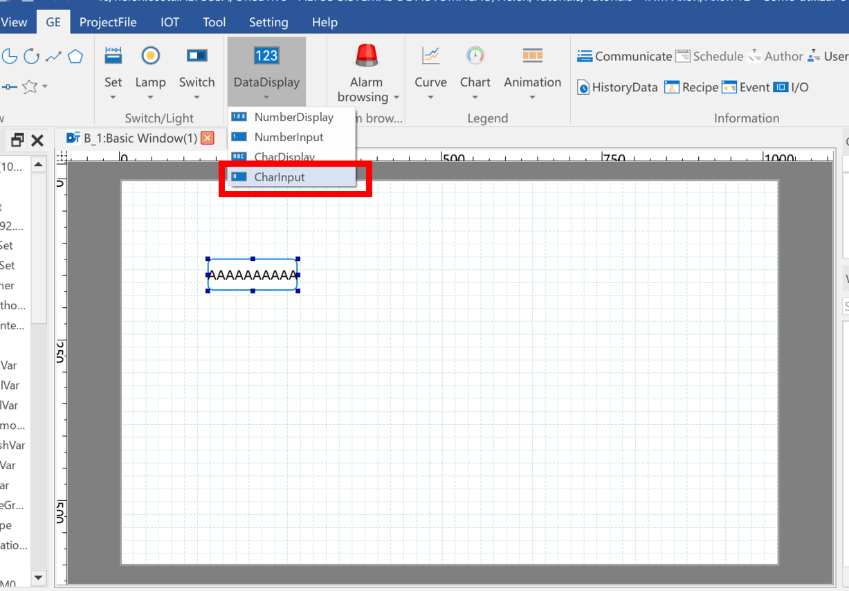Choose CharDisplay from the DataDisplay menu
The width and height of the screenshot is (849, 591).
tap(292, 156)
